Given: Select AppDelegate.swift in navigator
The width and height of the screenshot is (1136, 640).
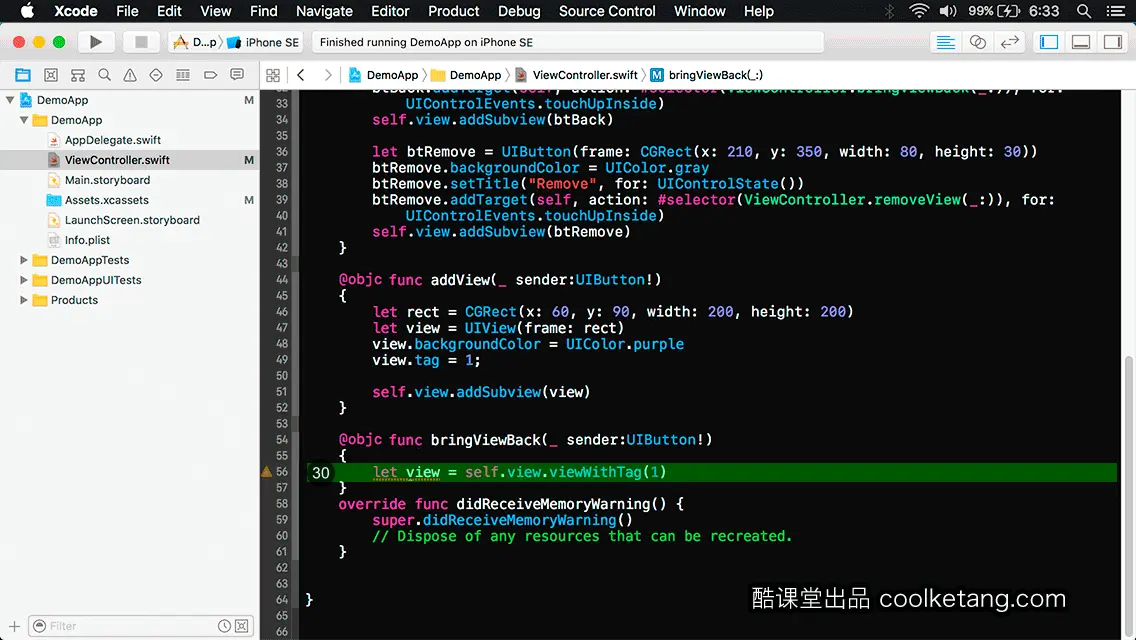Looking at the screenshot, I should click(112, 140).
